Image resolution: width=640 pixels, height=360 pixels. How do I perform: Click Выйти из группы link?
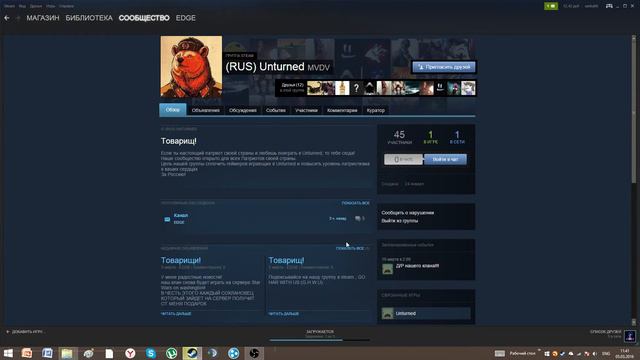(400, 221)
